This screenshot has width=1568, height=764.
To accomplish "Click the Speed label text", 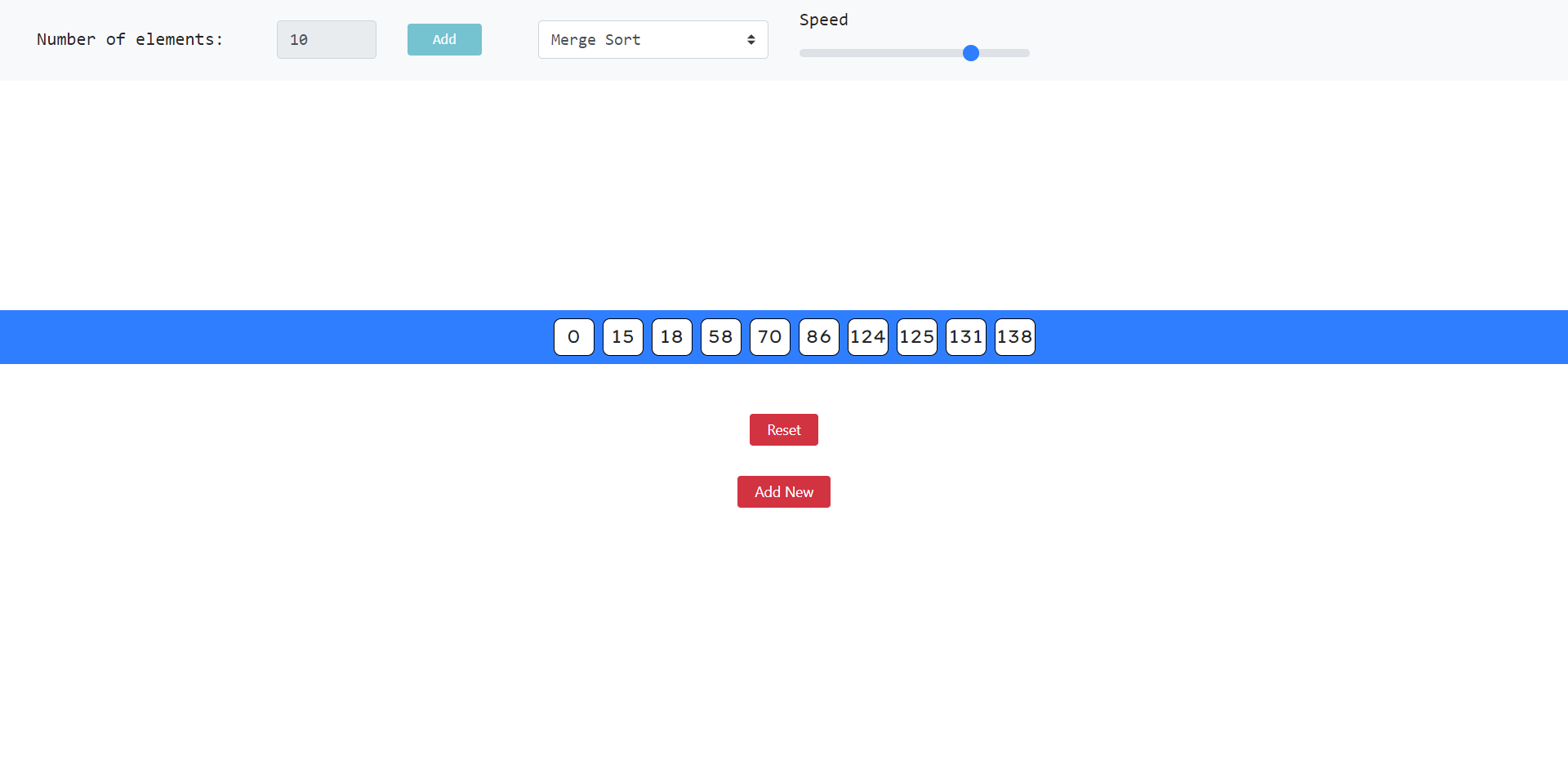I will (823, 20).
